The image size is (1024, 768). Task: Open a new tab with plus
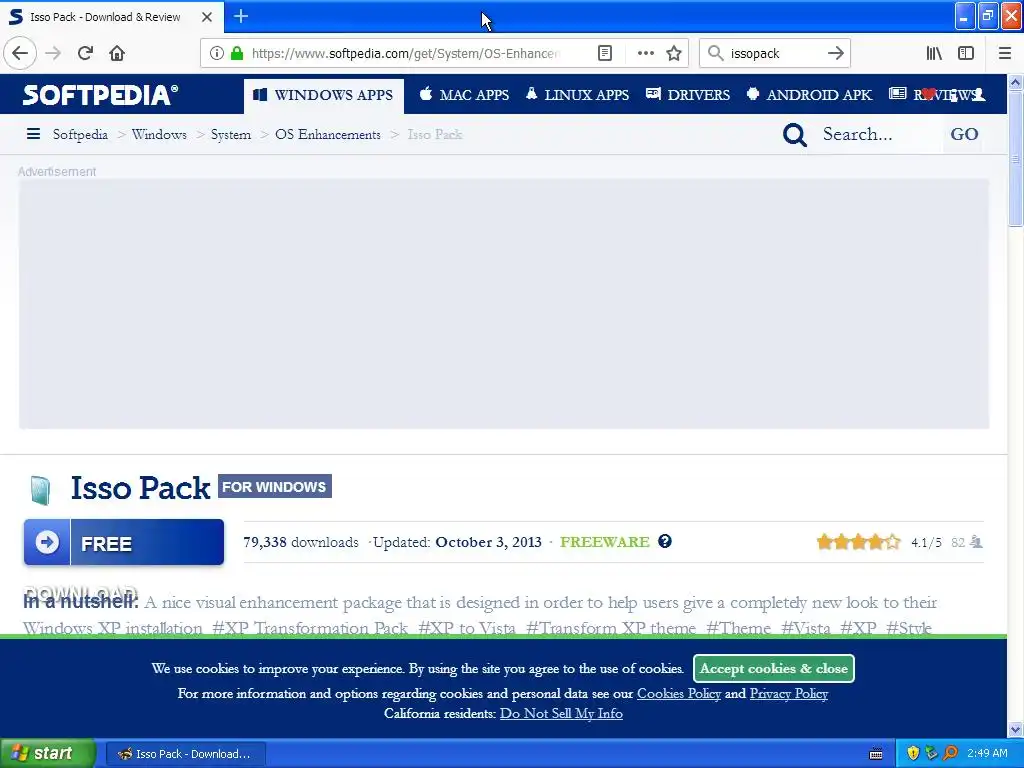(x=241, y=16)
